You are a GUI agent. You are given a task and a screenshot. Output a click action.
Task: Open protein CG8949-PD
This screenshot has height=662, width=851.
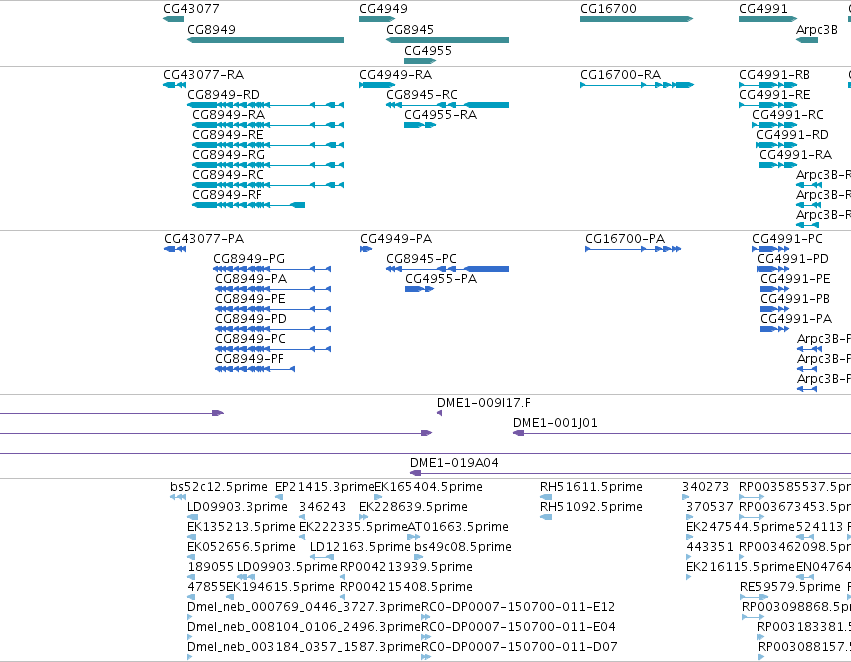[251, 319]
